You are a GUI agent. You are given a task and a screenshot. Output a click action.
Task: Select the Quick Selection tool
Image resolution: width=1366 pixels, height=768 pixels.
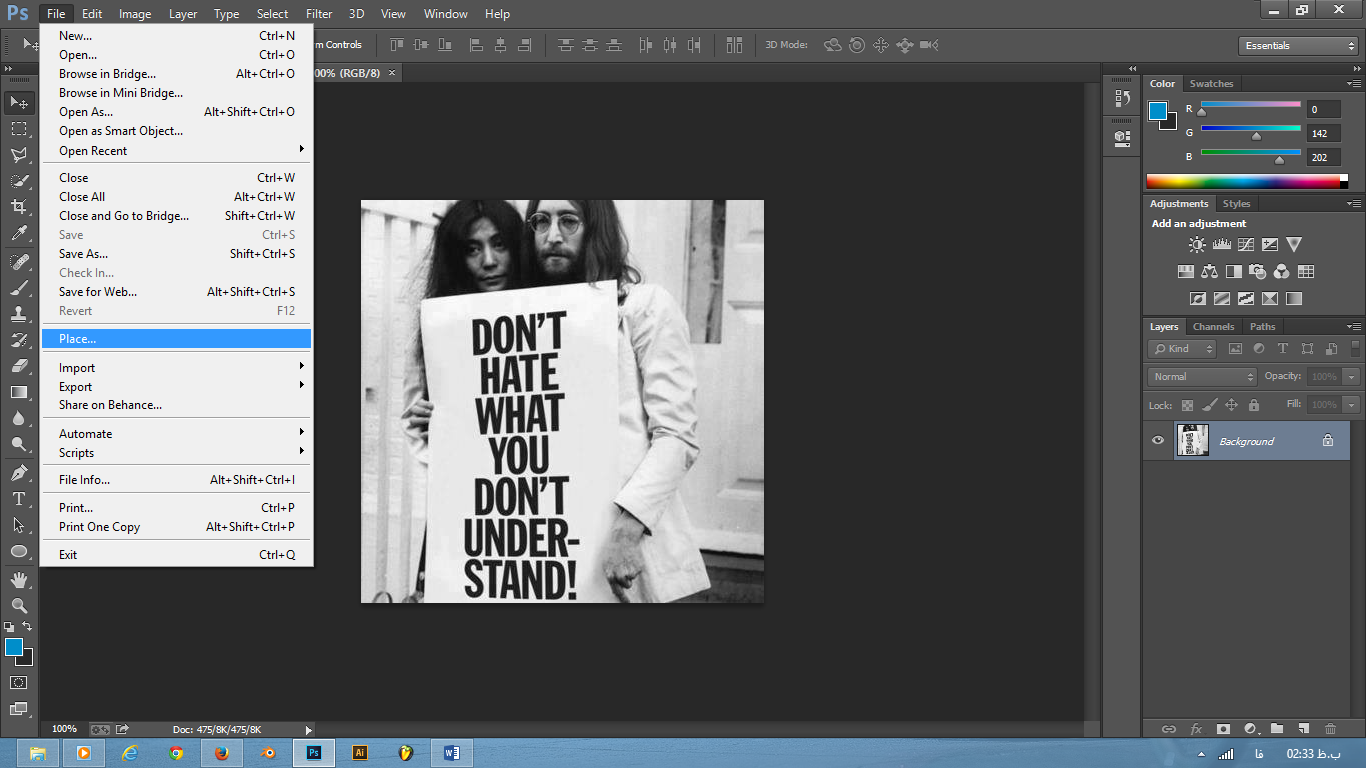point(19,181)
